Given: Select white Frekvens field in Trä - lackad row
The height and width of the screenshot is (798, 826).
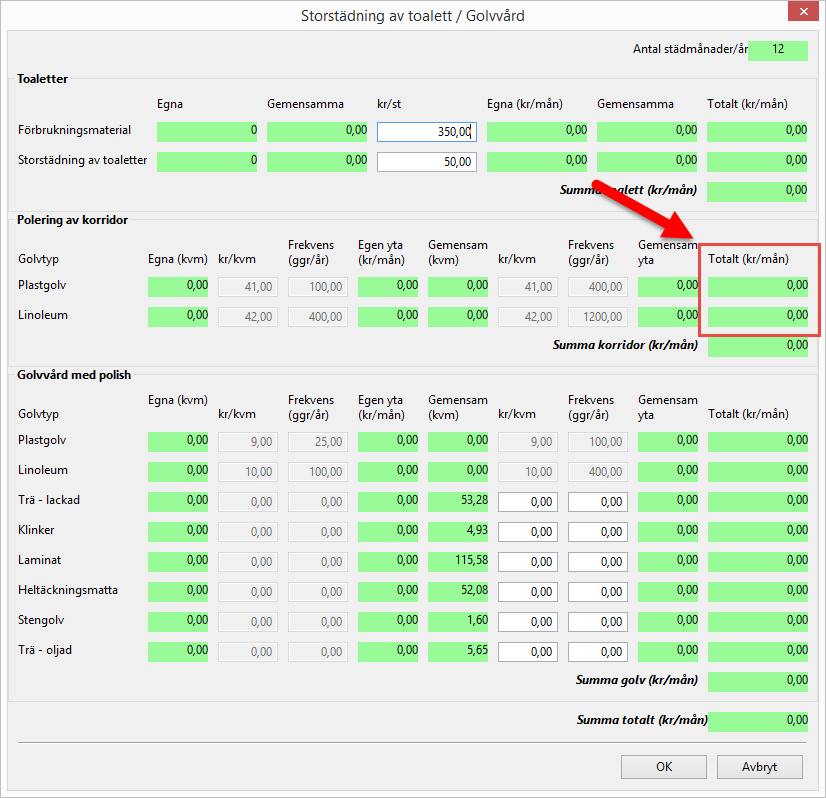Looking at the screenshot, I should [597, 501].
